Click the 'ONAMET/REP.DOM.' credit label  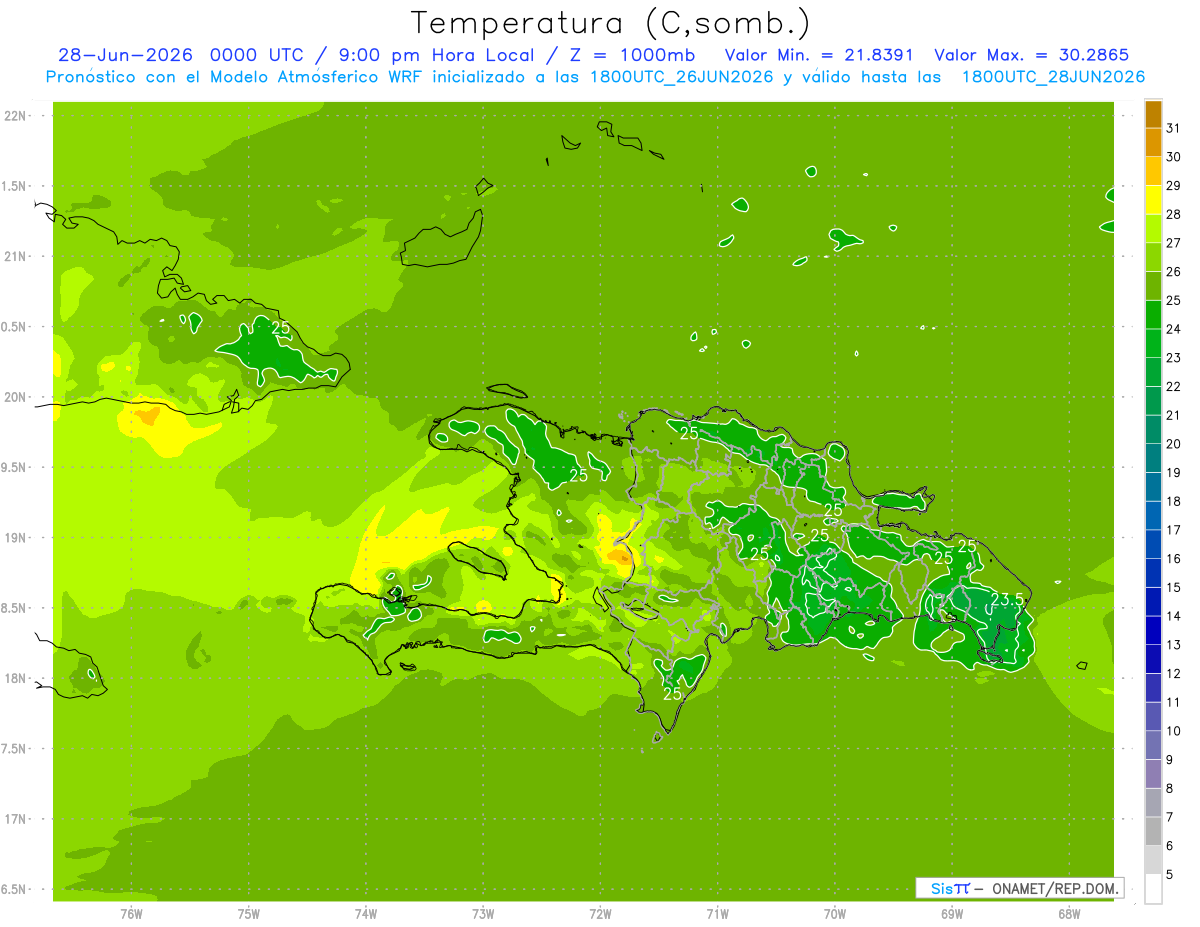(x=1055, y=888)
